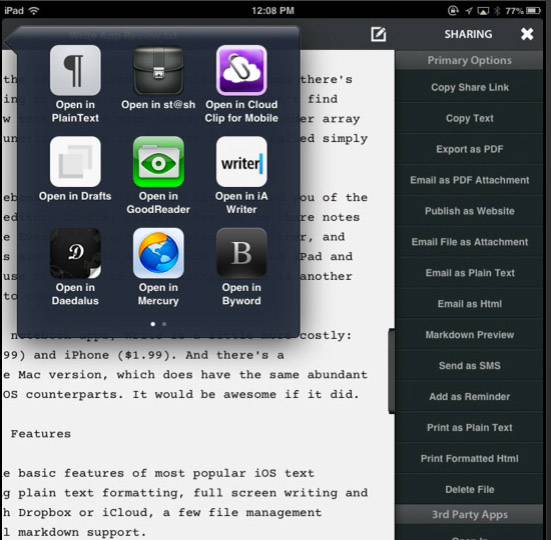Select Copy Text option
Image resolution: width=551 pixels, height=540 pixels.
click(469, 118)
